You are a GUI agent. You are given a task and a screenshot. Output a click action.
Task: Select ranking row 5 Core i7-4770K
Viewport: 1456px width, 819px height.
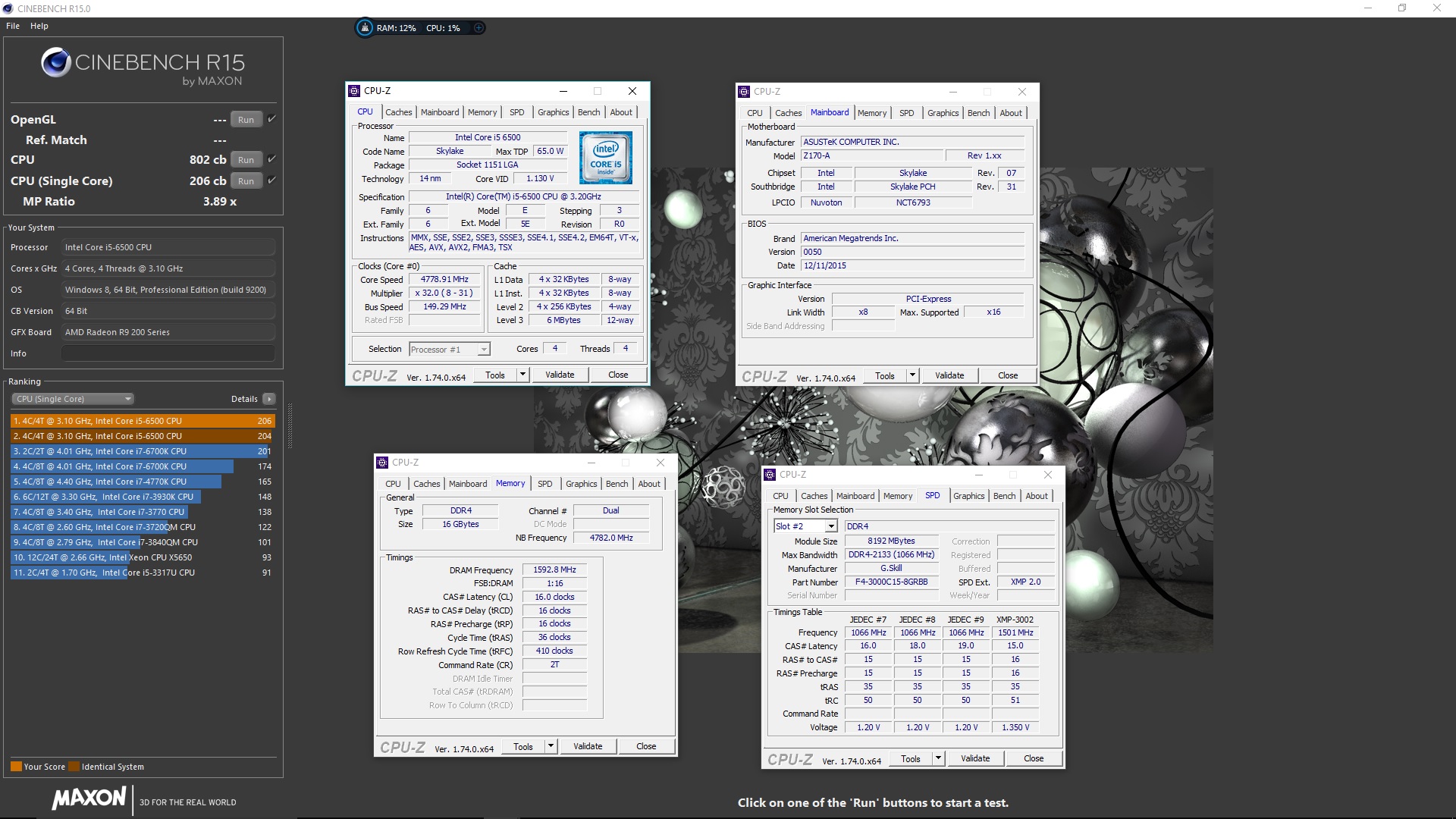(143, 482)
